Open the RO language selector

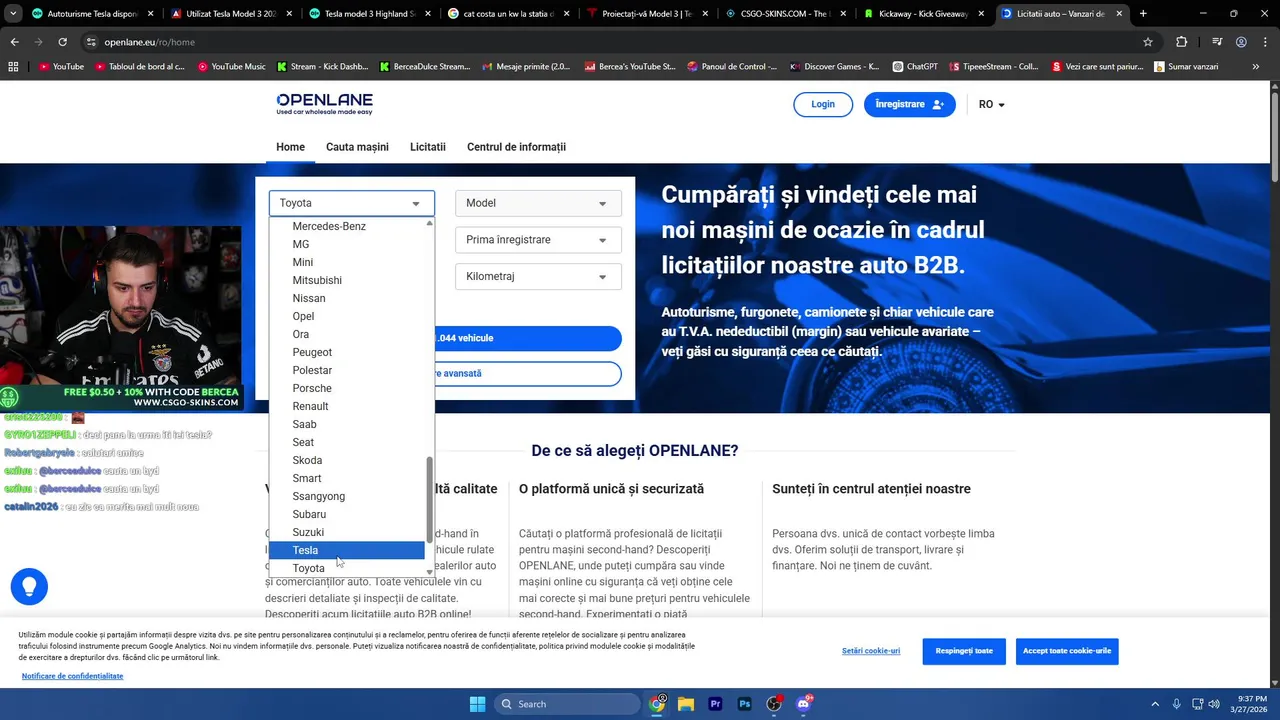[x=991, y=105]
